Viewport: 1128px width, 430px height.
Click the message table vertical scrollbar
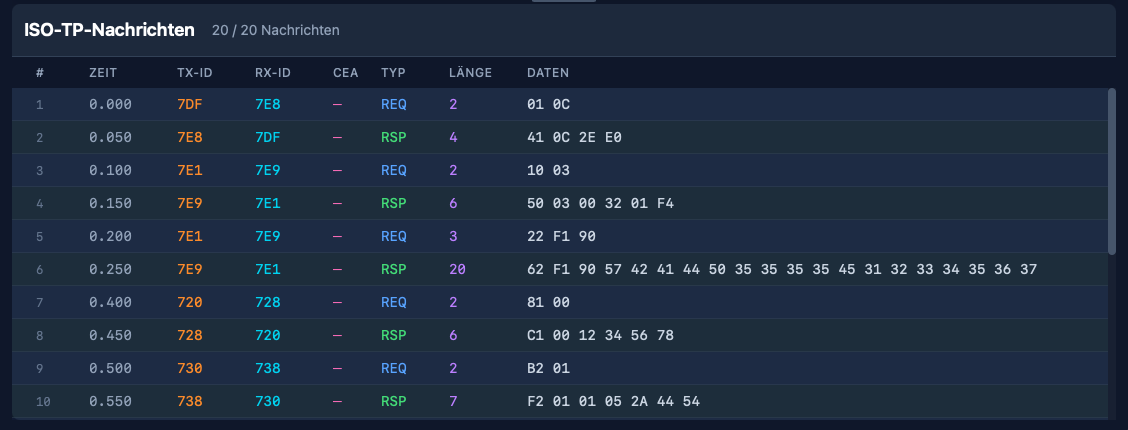(x=1111, y=170)
